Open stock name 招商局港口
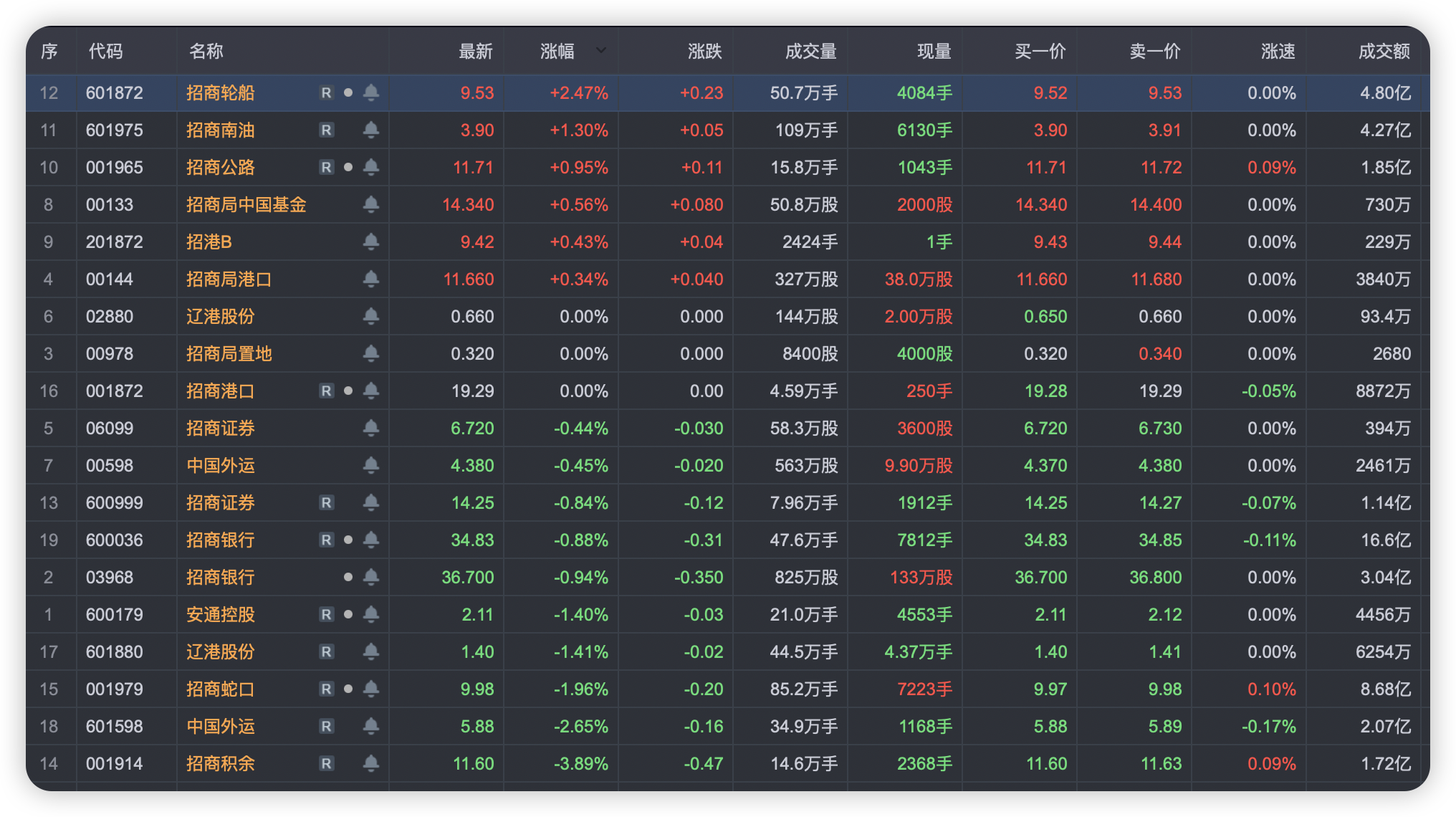The height and width of the screenshot is (817, 1456). pyautogui.click(x=229, y=279)
